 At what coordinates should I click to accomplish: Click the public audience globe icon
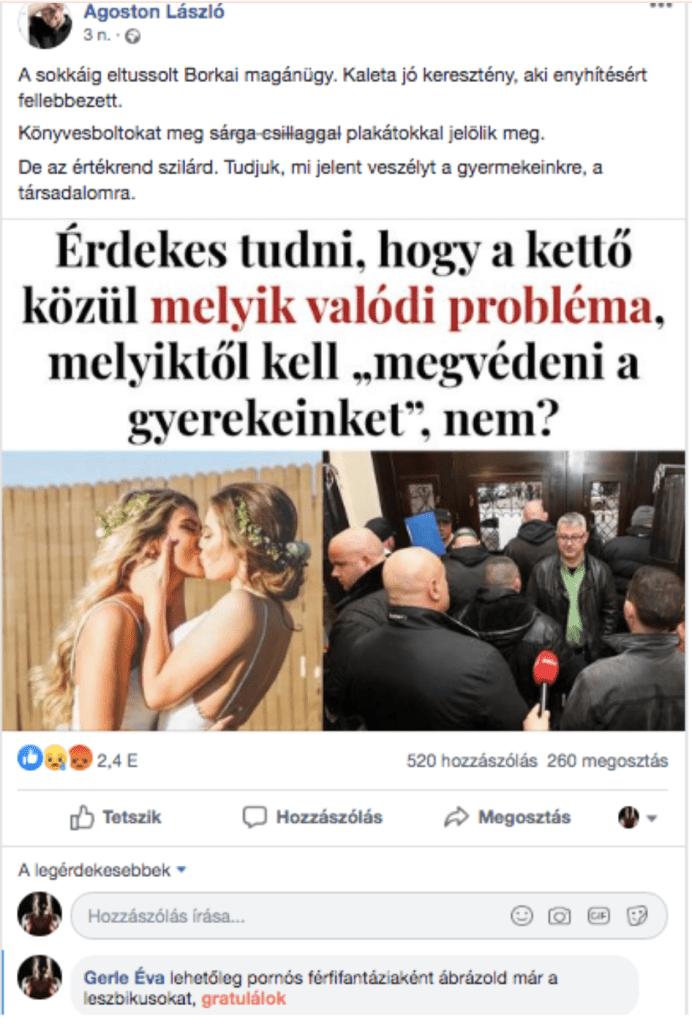coord(133,37)
